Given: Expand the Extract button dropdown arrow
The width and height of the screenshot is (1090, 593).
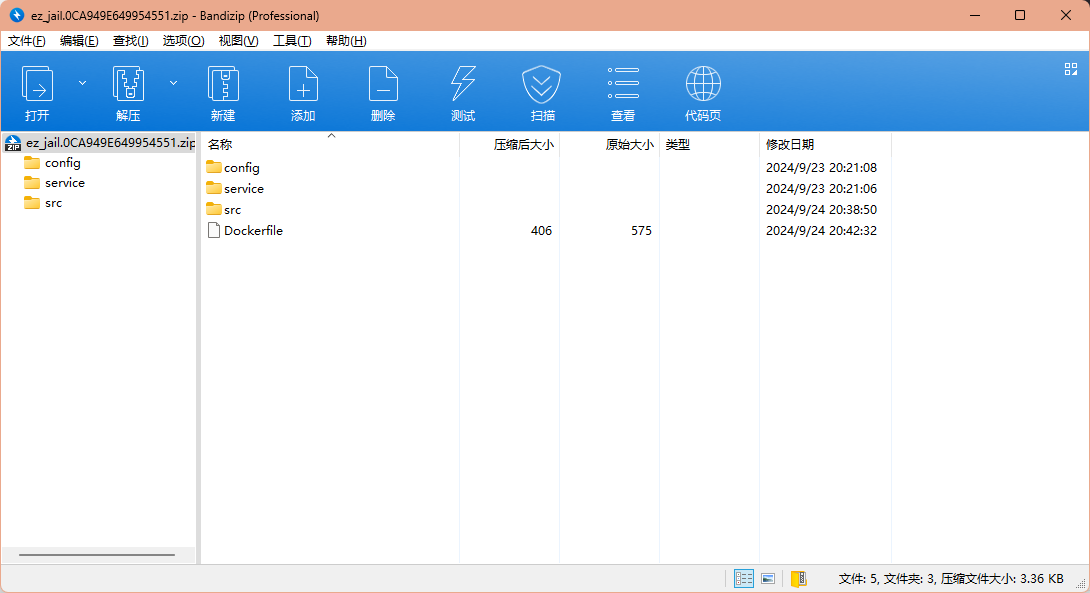Looking at the screenshot, I should [x=173, y=83].
